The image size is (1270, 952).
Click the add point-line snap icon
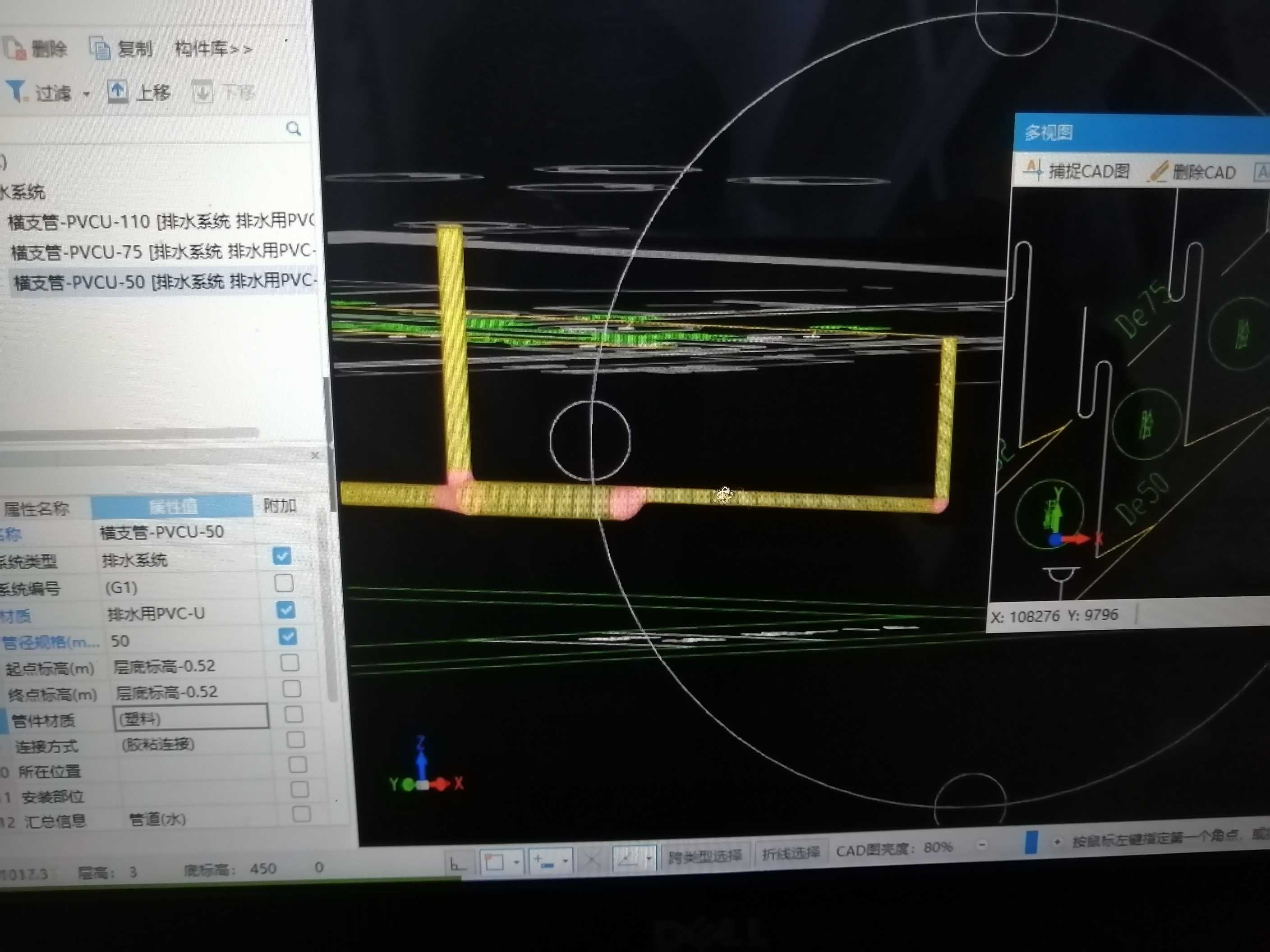[544, 861]
